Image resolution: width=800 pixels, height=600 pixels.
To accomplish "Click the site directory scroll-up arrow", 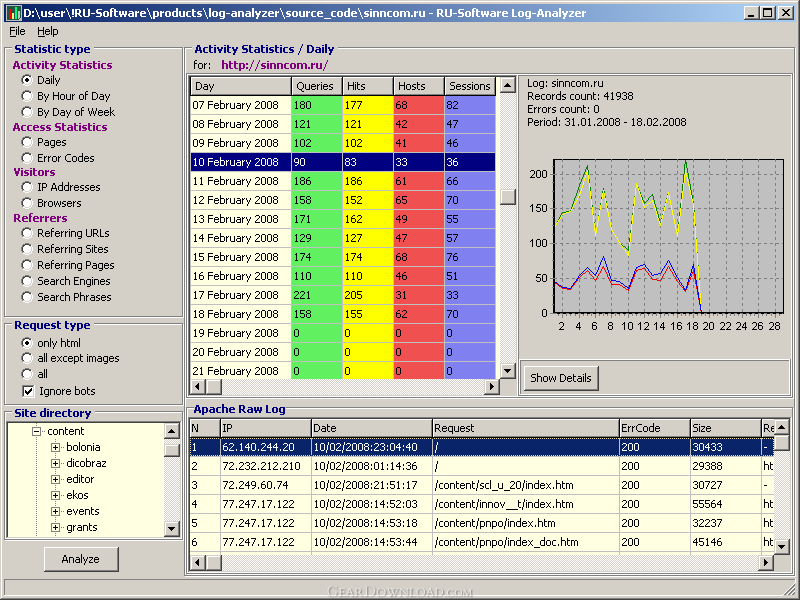I will pyautogui.click(x=172, y=430).
